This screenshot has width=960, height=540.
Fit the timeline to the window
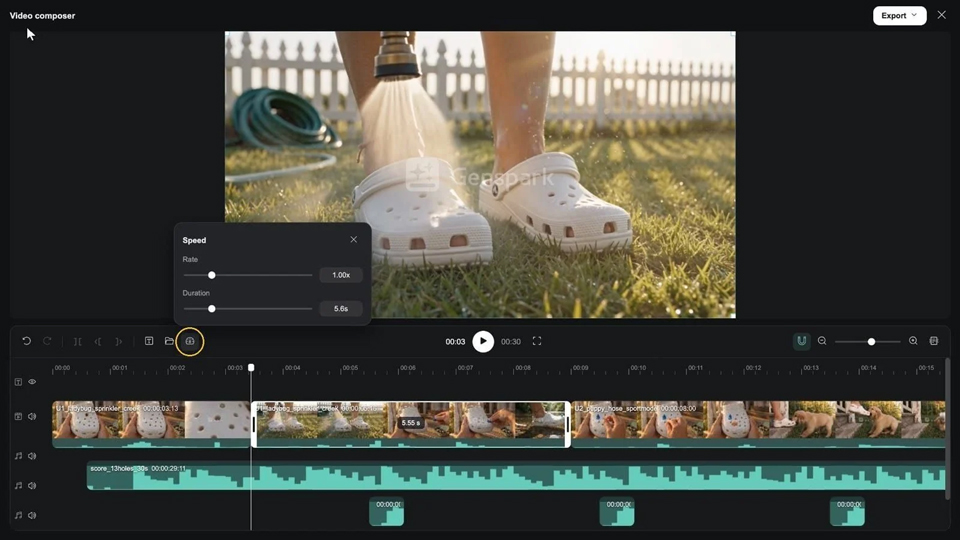pos(934,341)
